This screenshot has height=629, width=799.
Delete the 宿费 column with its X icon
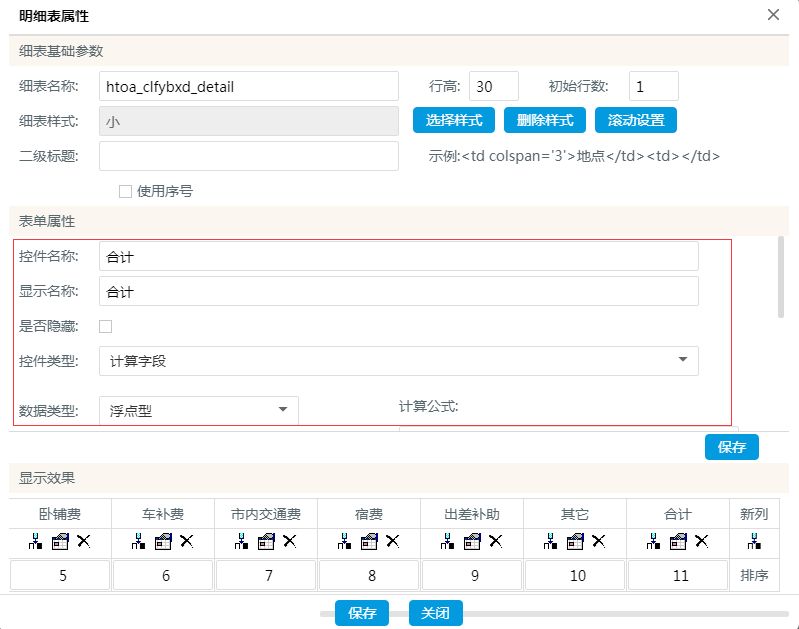(392, 541)
